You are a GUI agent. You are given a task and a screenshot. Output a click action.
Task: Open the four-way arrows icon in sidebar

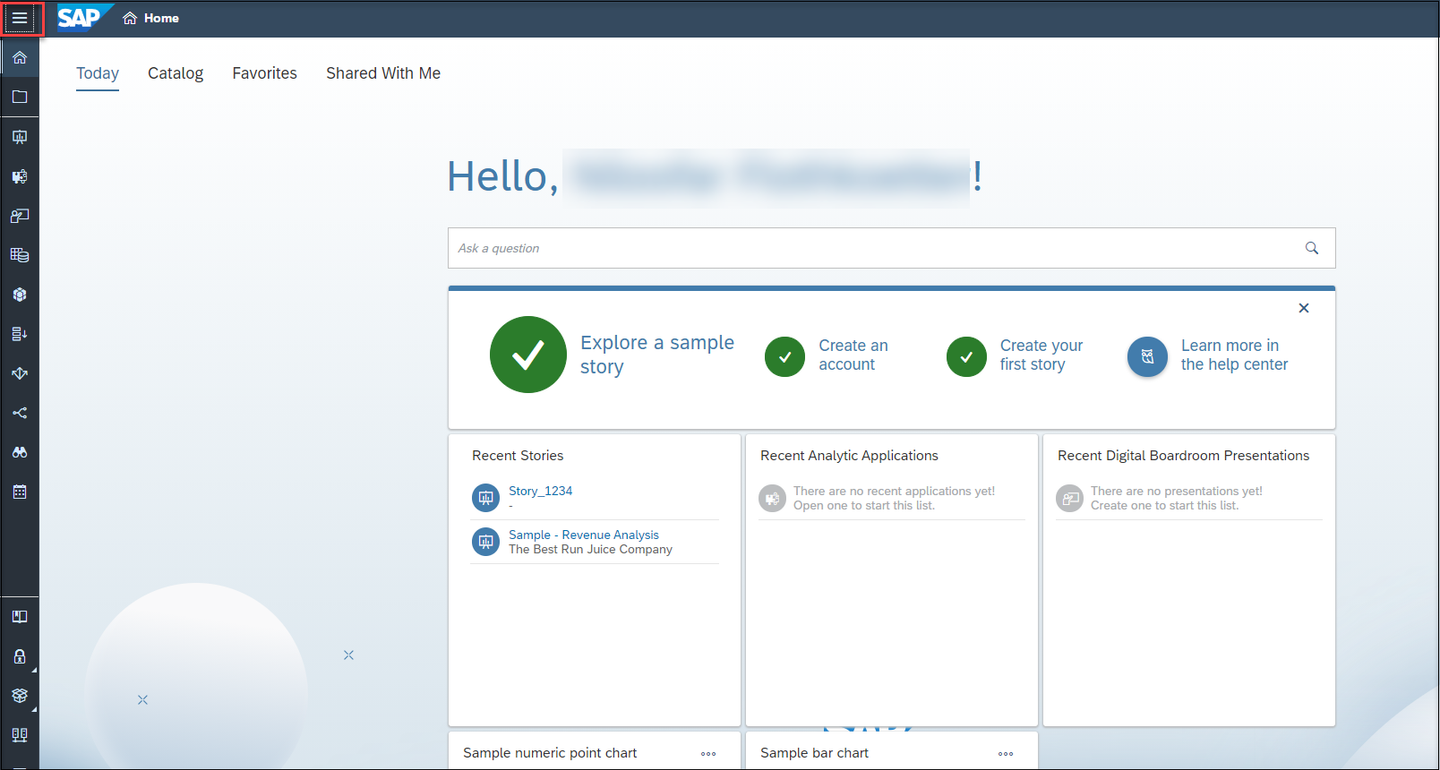click(x=19, y=373)
